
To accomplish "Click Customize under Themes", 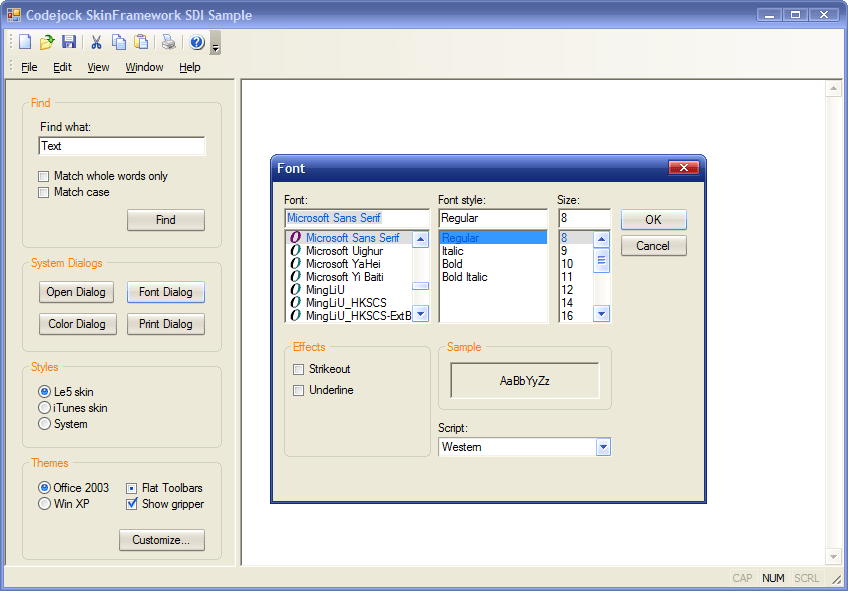I will 161,540.
